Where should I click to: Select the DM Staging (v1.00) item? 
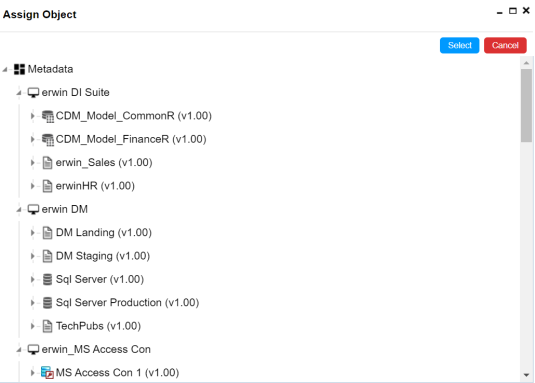coord(103,256)
